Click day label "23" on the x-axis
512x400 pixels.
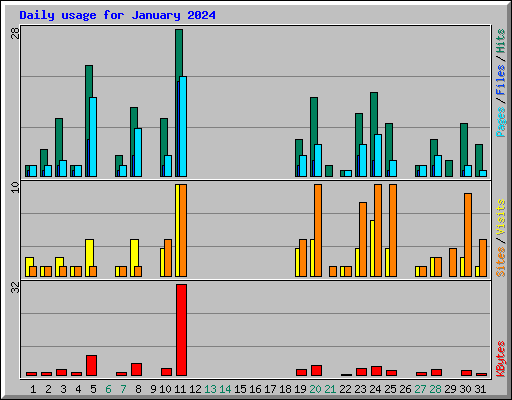click(360, 389)
